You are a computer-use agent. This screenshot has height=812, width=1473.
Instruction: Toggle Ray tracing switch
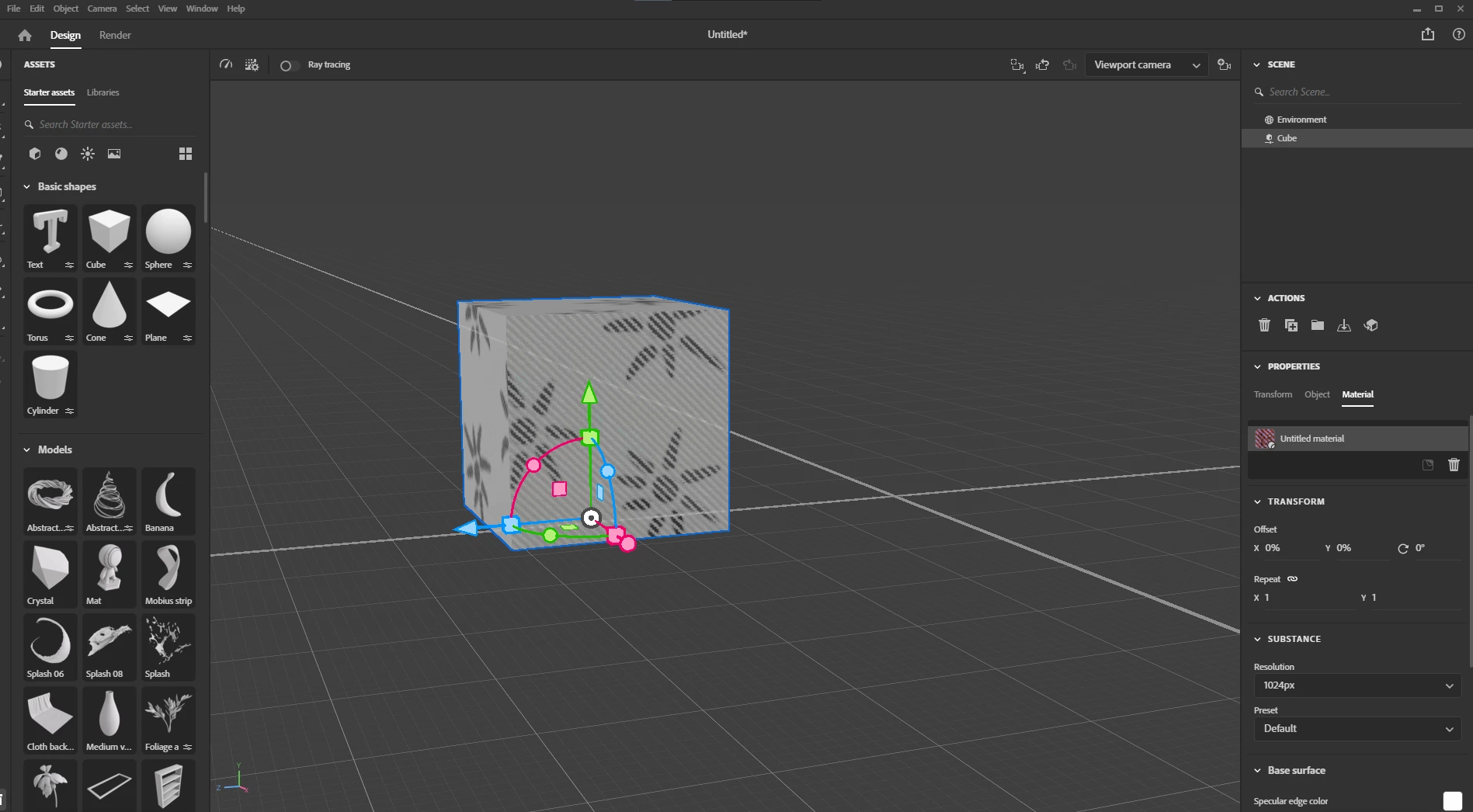pos(289,65)
